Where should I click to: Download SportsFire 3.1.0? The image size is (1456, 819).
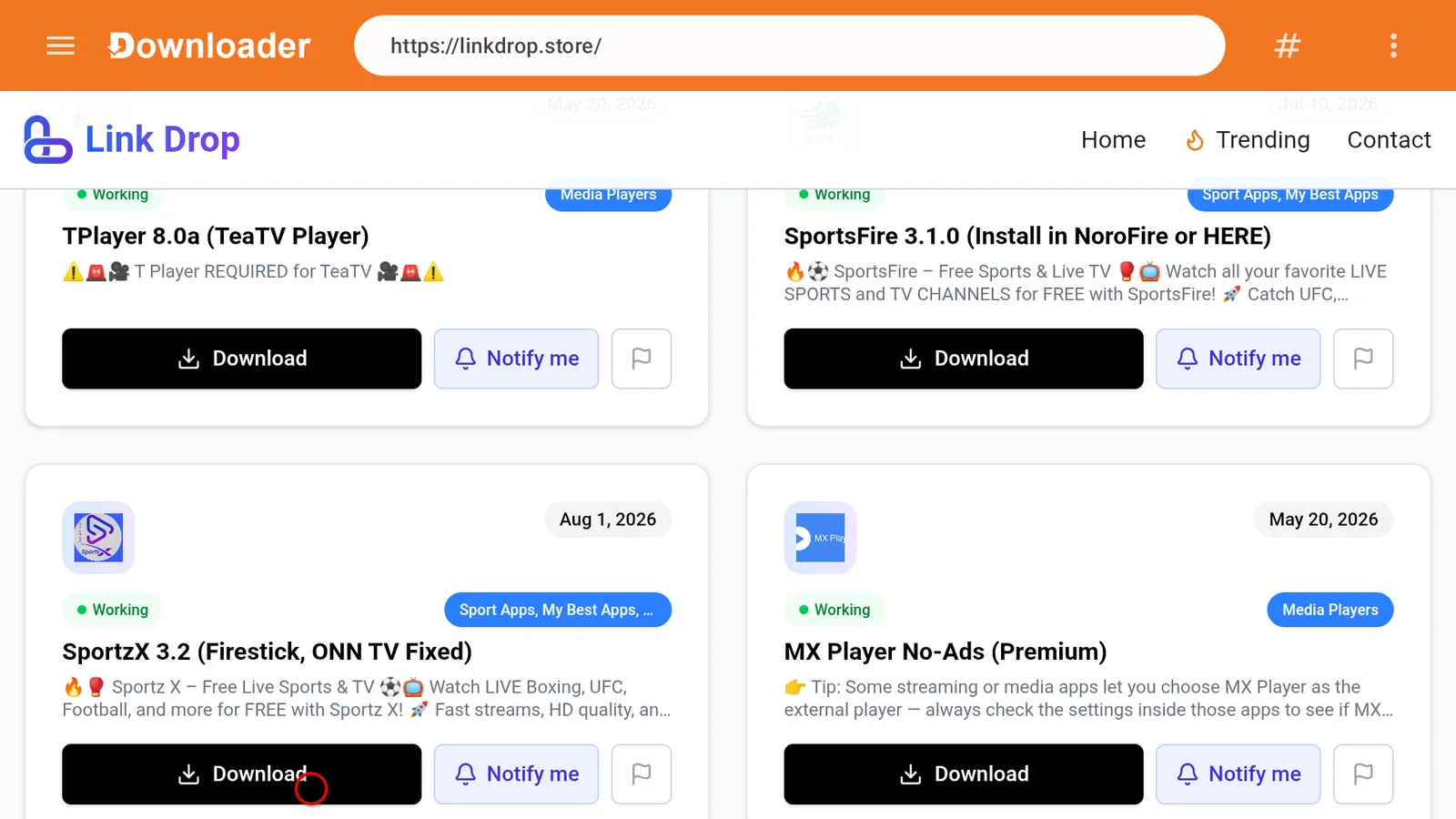click(x=964, y=359)
